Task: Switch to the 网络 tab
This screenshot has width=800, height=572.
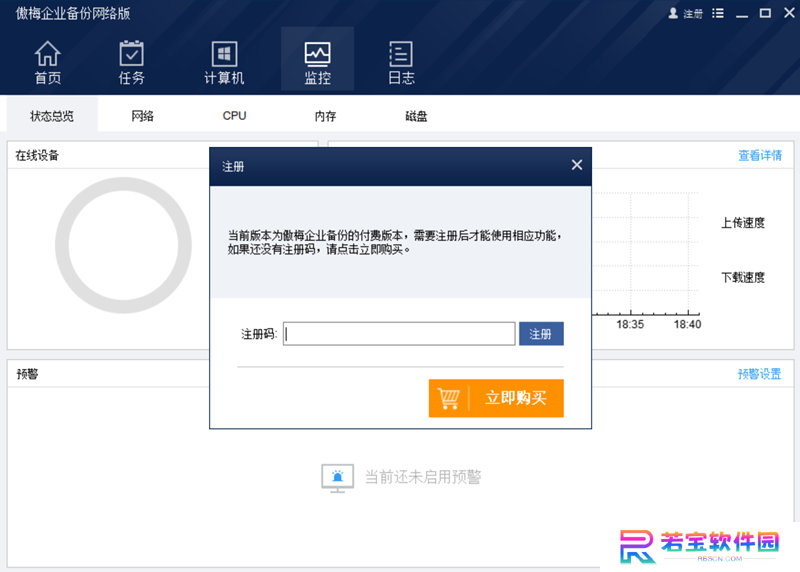Action: pyautogui.click(x=142, y=116)
